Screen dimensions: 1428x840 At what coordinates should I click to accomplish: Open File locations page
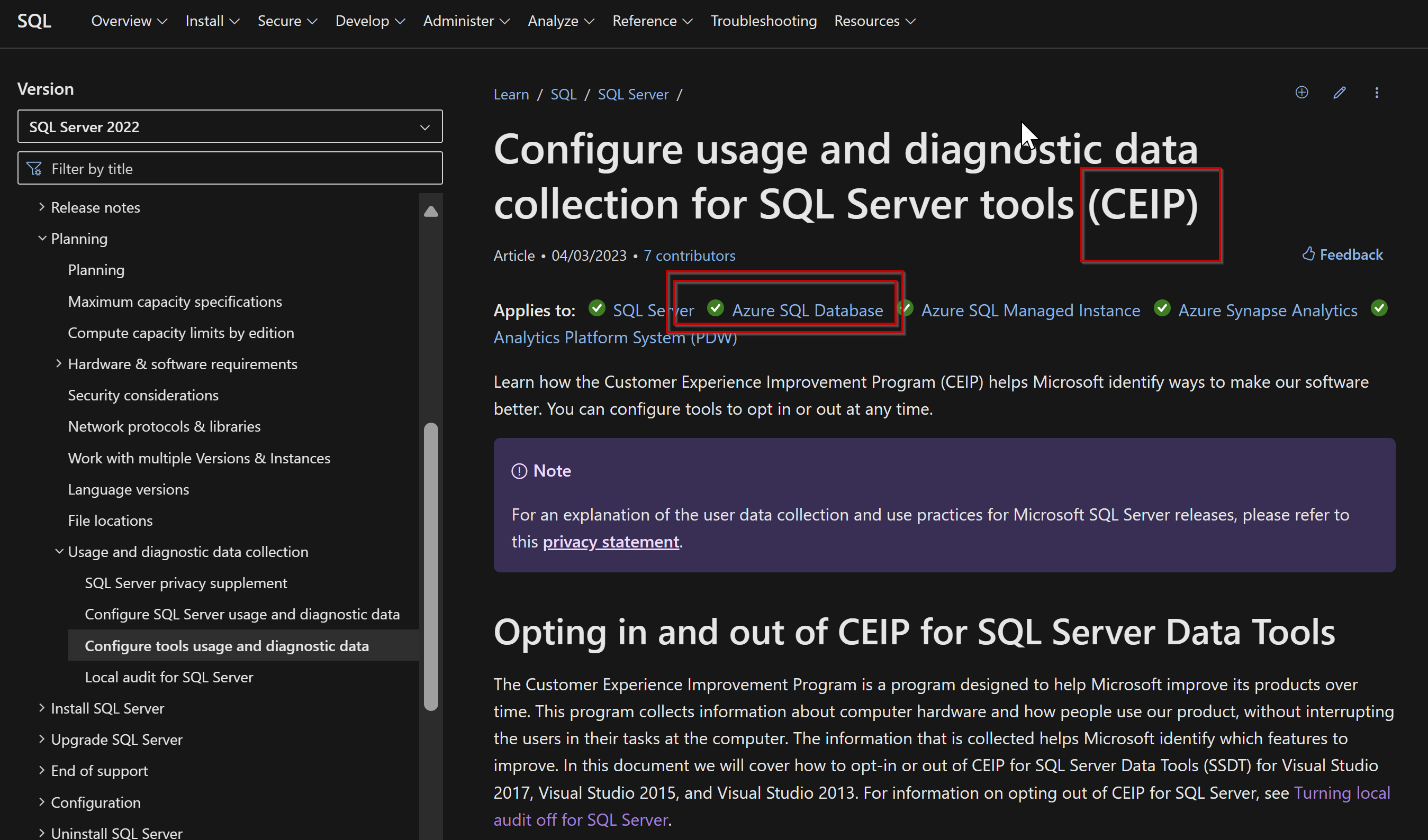(111, 520)
